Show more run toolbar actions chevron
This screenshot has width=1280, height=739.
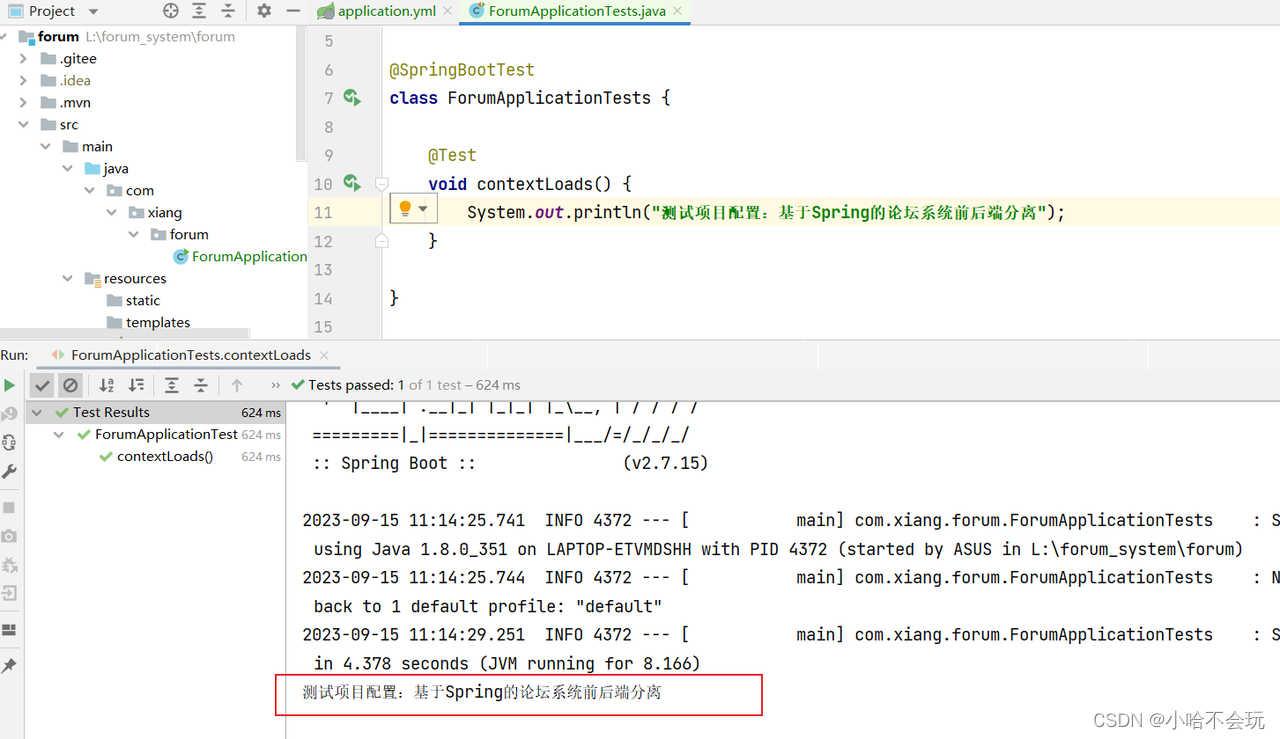(276, 385)
